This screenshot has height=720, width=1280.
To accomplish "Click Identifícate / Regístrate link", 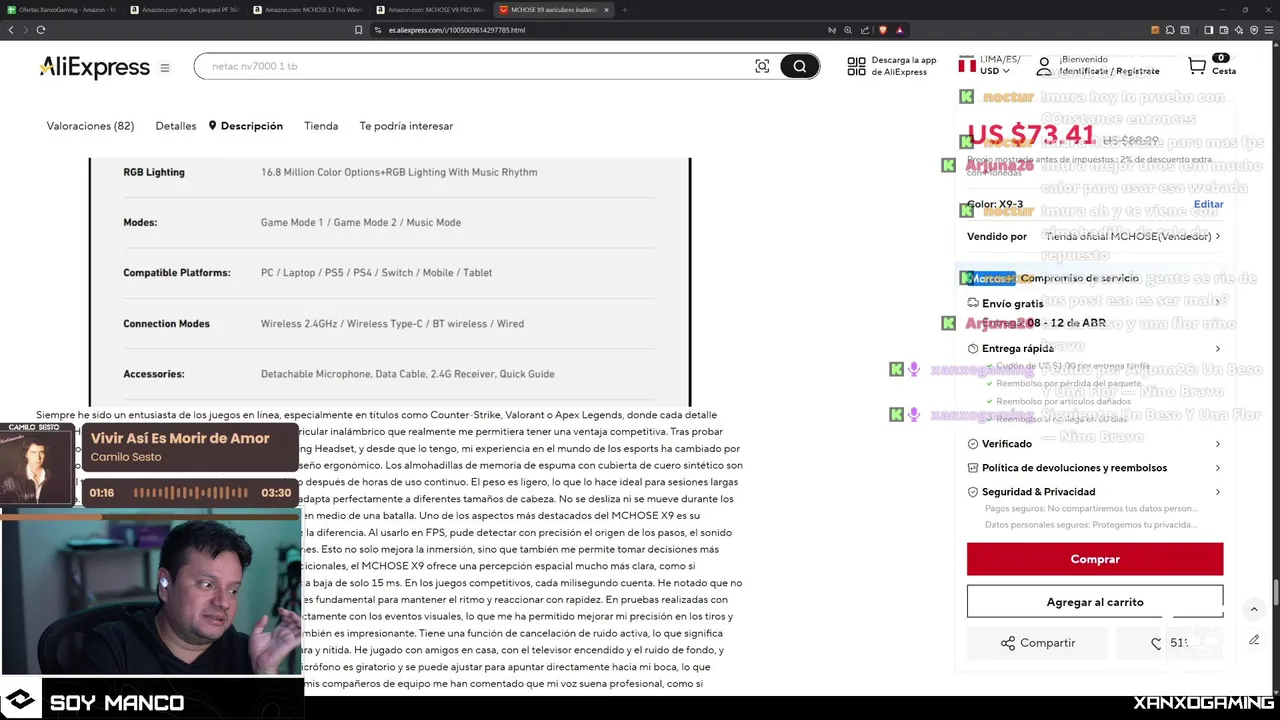I will [x=1109, y=71].
